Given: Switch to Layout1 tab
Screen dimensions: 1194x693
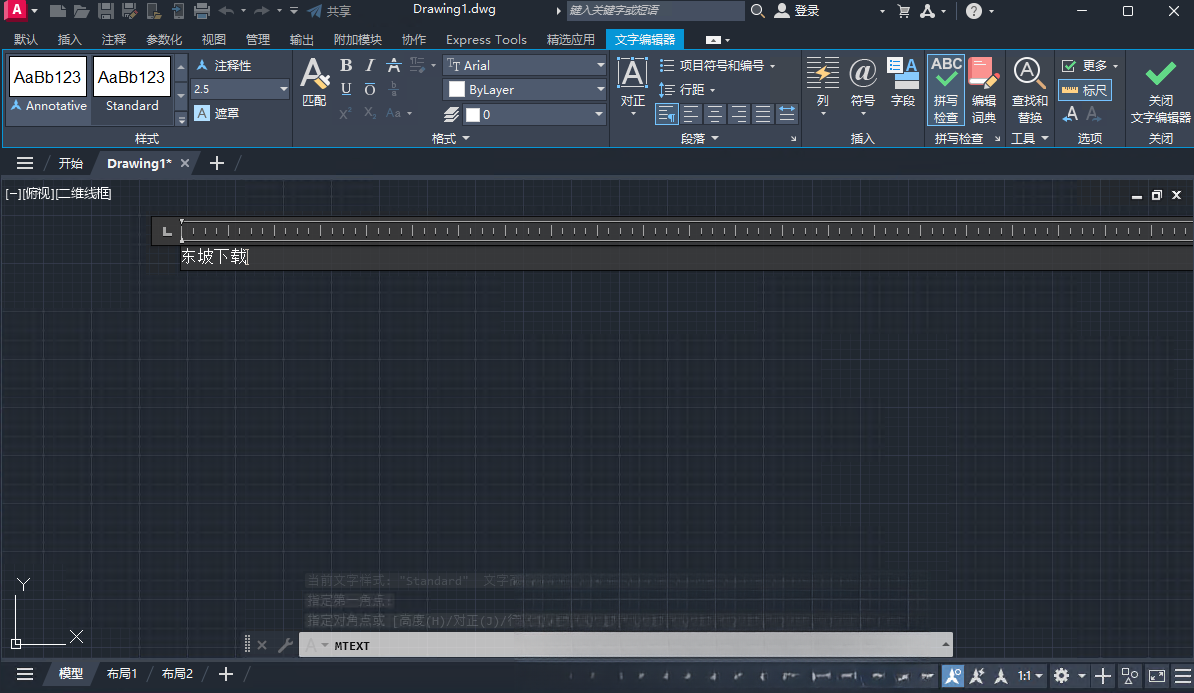Looking at the screenshot, I should (122, 674).
